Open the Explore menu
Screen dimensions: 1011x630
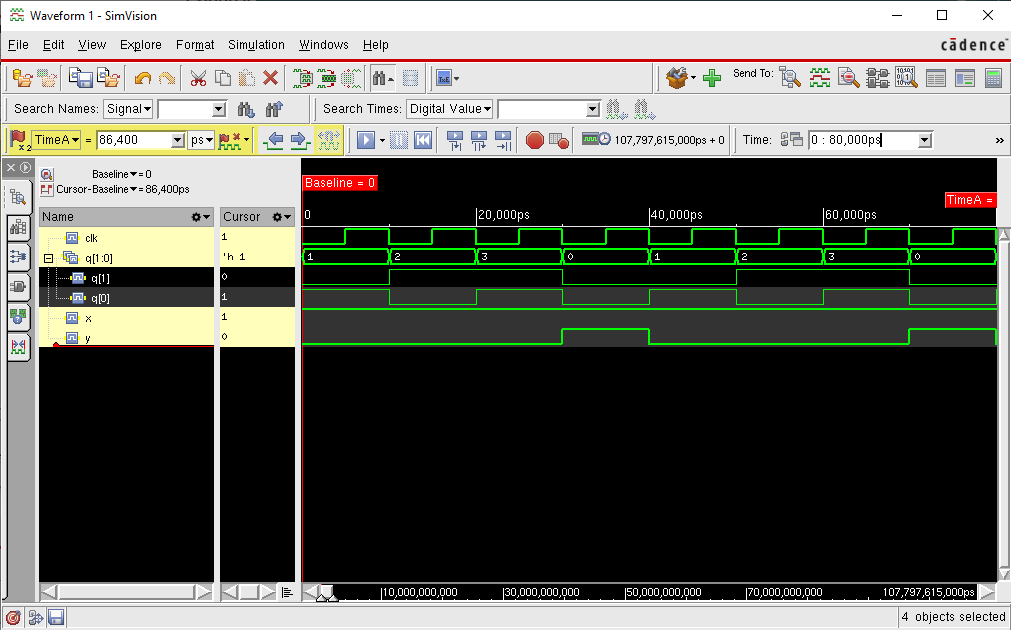pyautogui.click(x=140, y=45)
